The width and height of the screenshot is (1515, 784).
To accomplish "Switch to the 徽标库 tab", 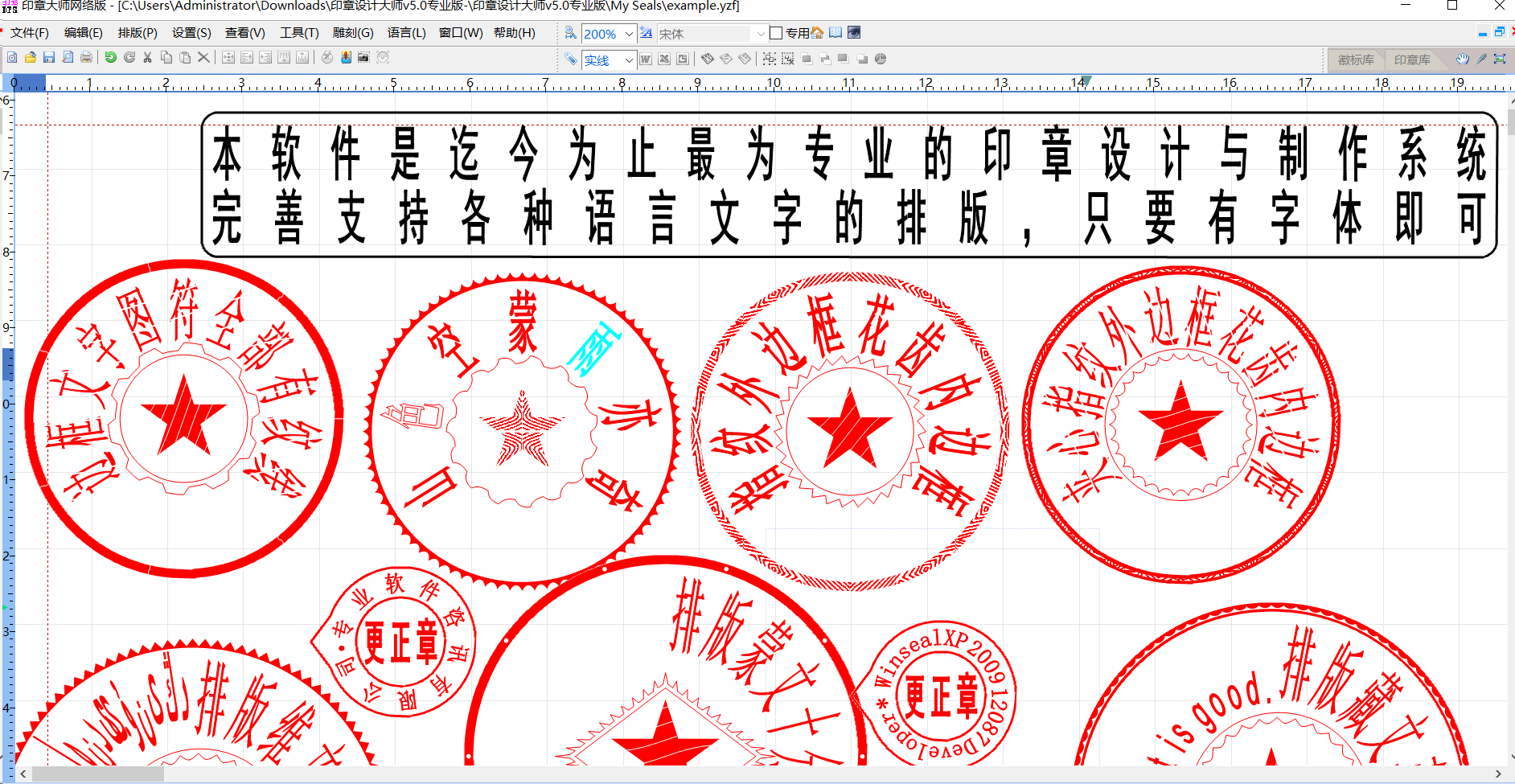I will [1356, 60].
